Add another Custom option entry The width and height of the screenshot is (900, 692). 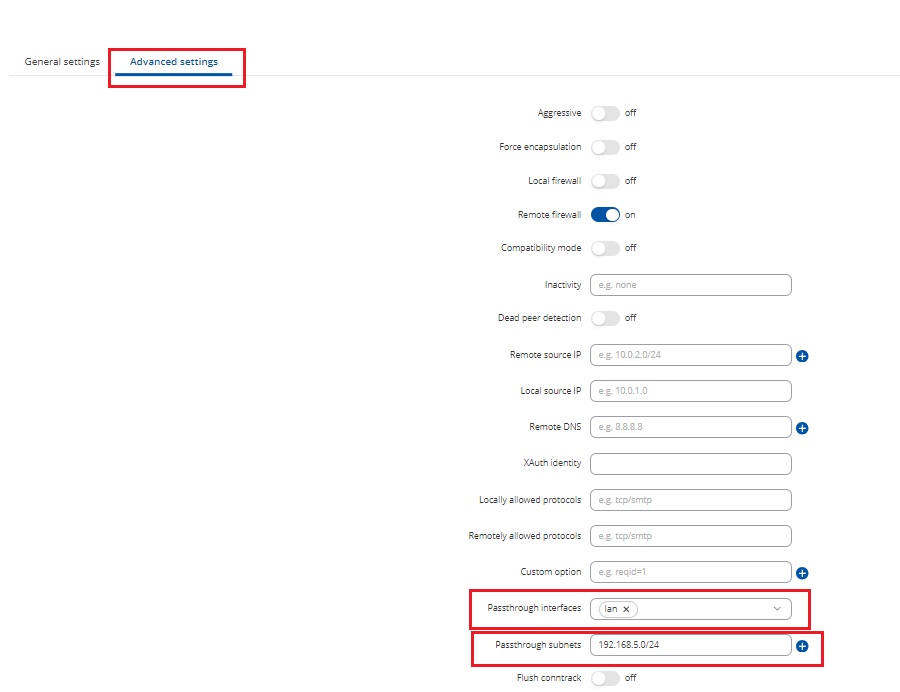point(802,574)
